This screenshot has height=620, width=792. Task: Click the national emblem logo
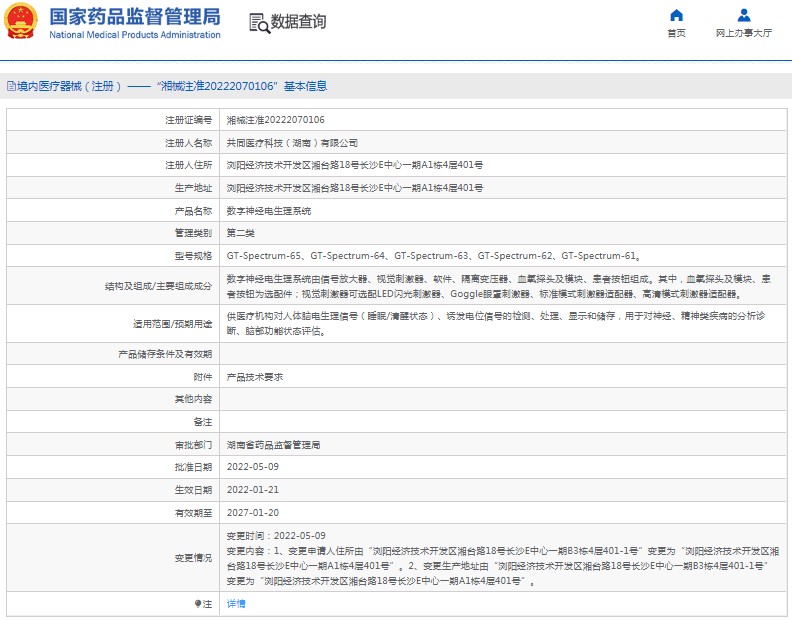[x=21, y=21]
